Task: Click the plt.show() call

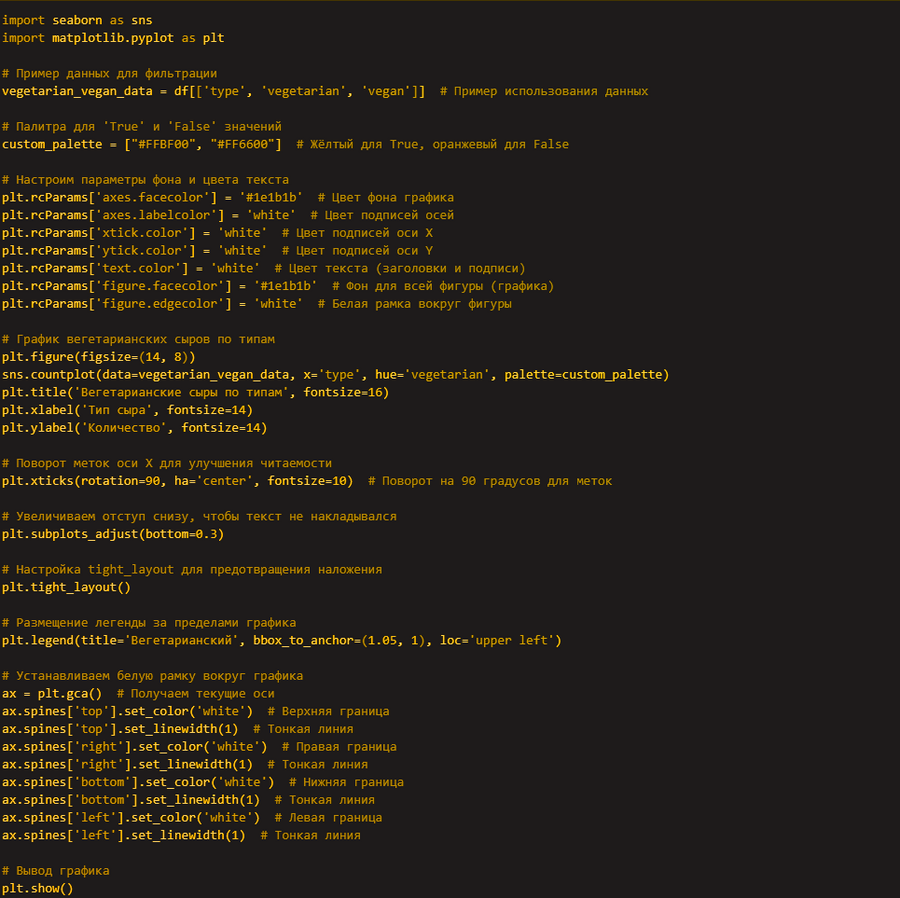Action: pyautogui.click(x=38, y=888)
